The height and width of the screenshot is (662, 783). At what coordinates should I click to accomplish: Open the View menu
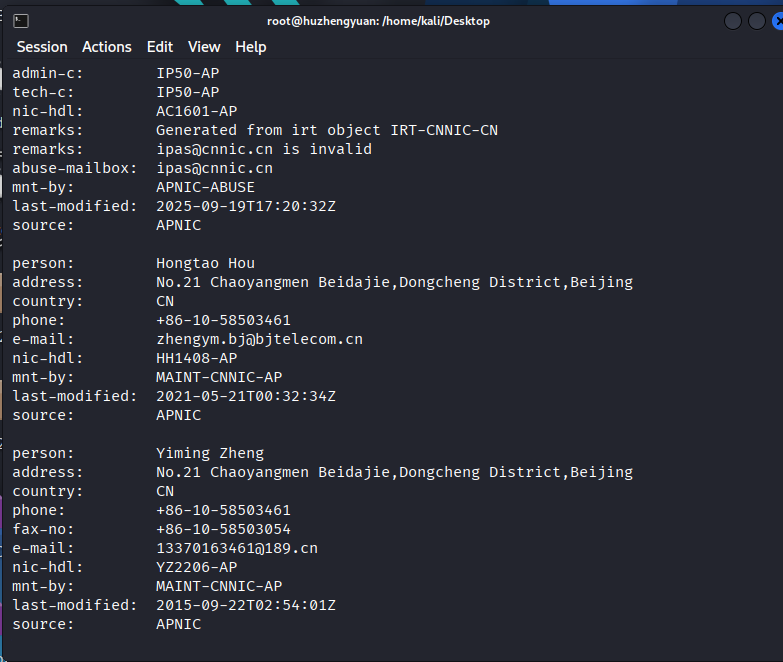[x=204, y=47]
